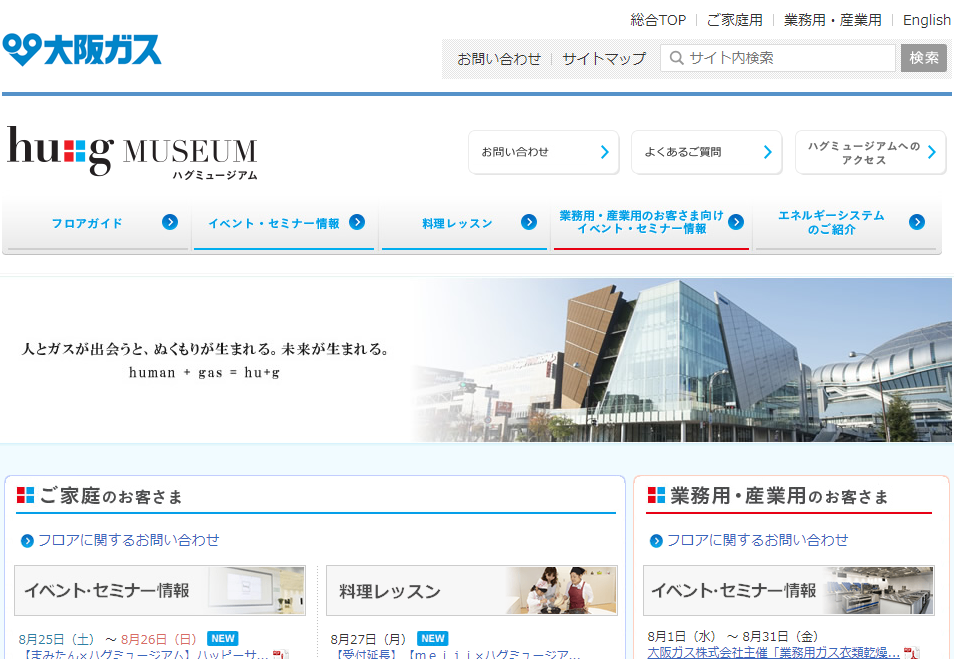Click the よくあるご質問 button
The width and height of the screenshot is (954, 659).
coord(706,152)
